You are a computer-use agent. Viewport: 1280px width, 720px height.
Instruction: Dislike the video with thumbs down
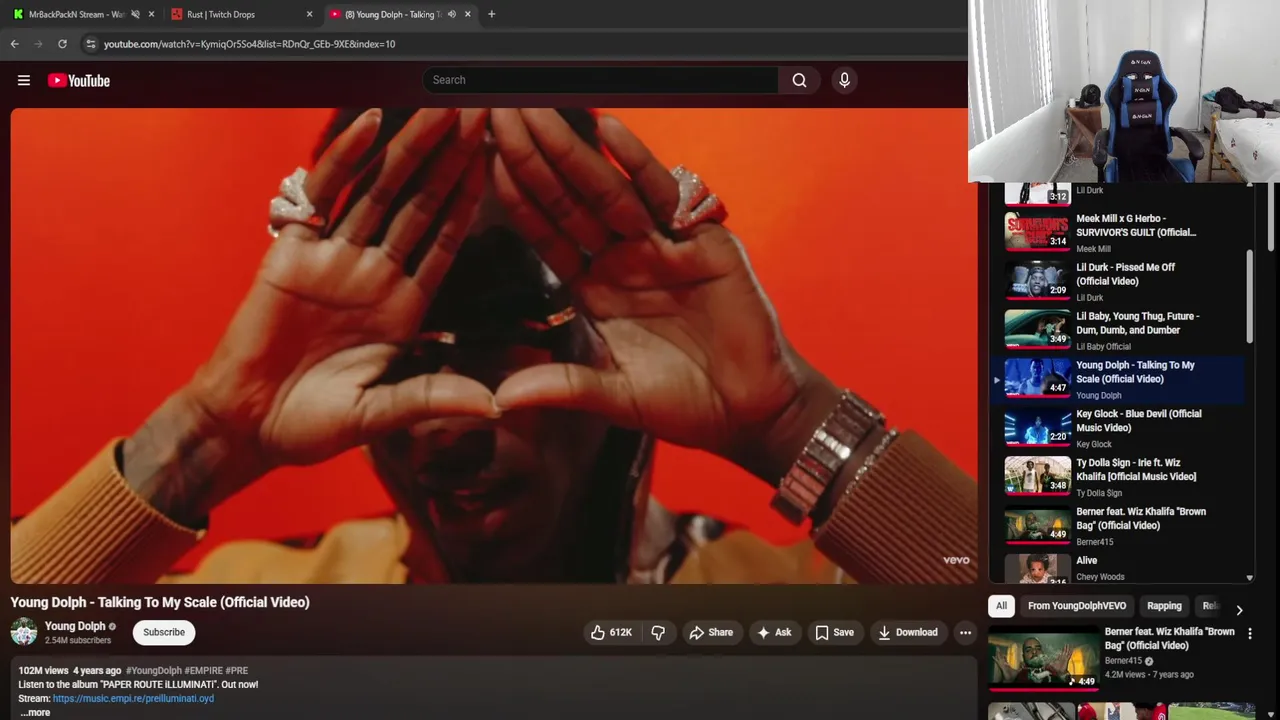pyautogui.click(x=658, y=632)
